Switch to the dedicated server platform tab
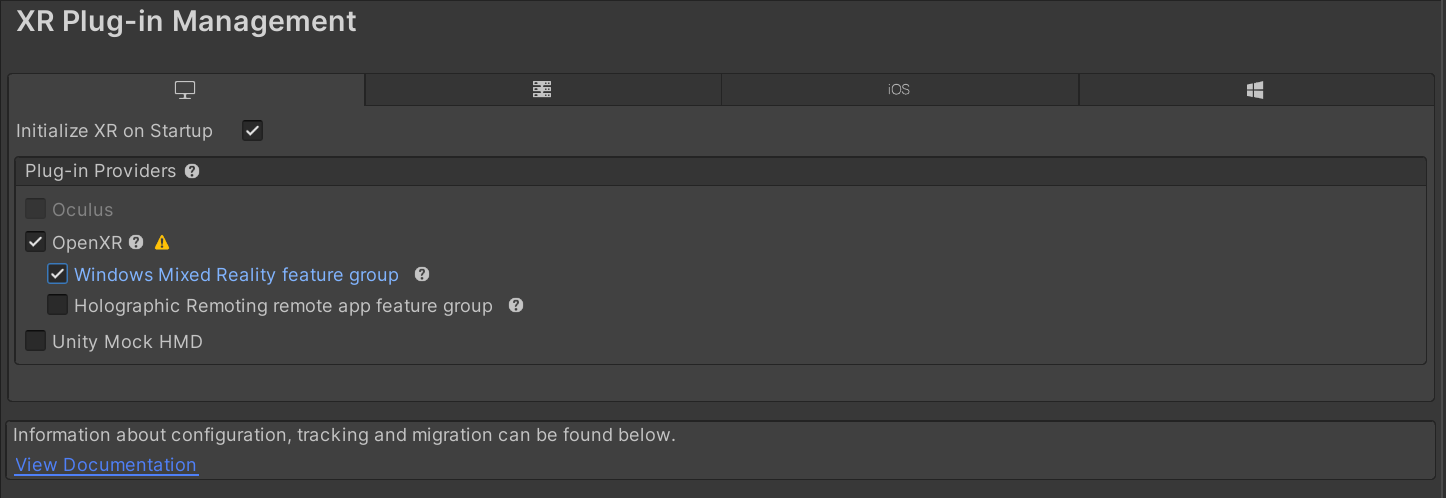 click(543, 90)
